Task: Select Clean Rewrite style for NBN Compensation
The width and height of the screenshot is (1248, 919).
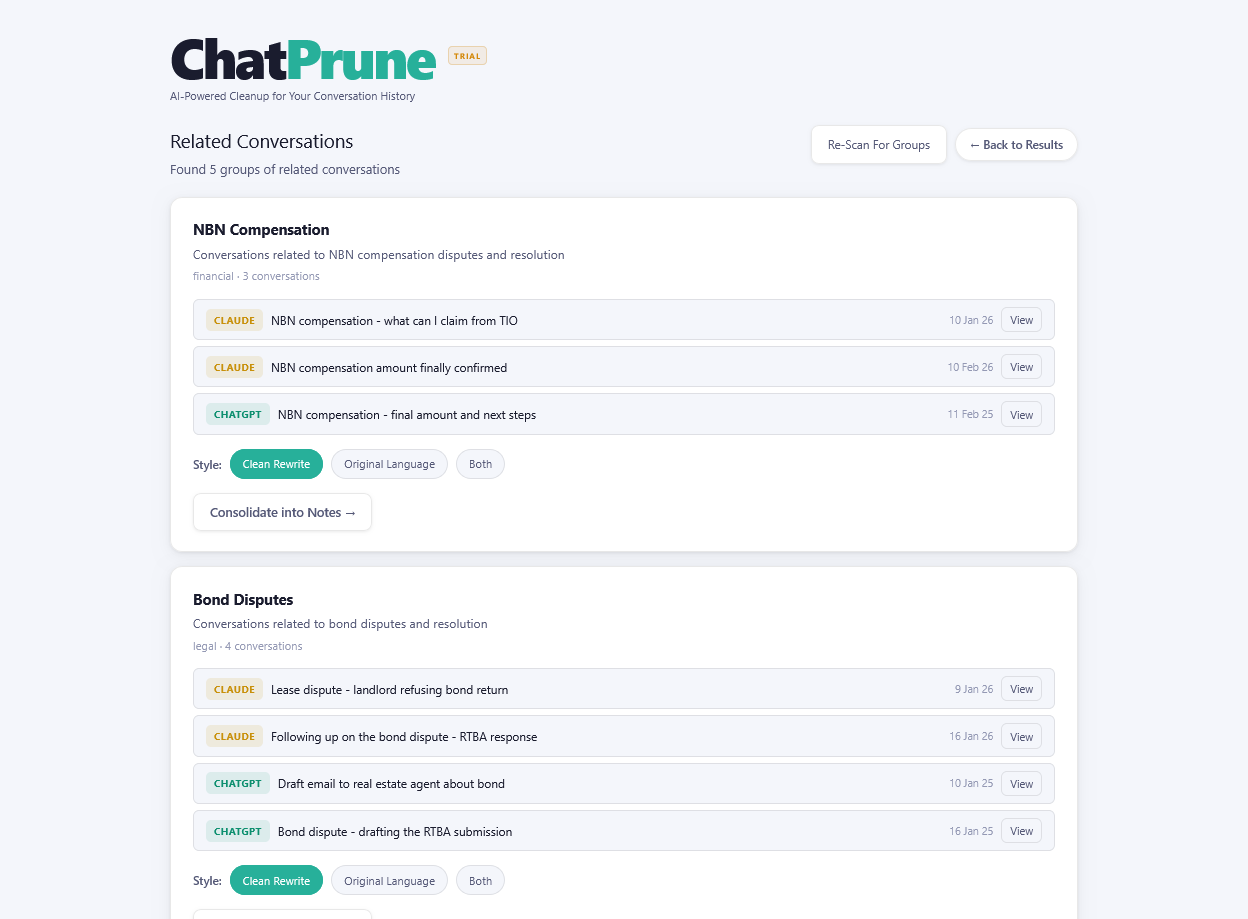Action: (x=276, y=464)
